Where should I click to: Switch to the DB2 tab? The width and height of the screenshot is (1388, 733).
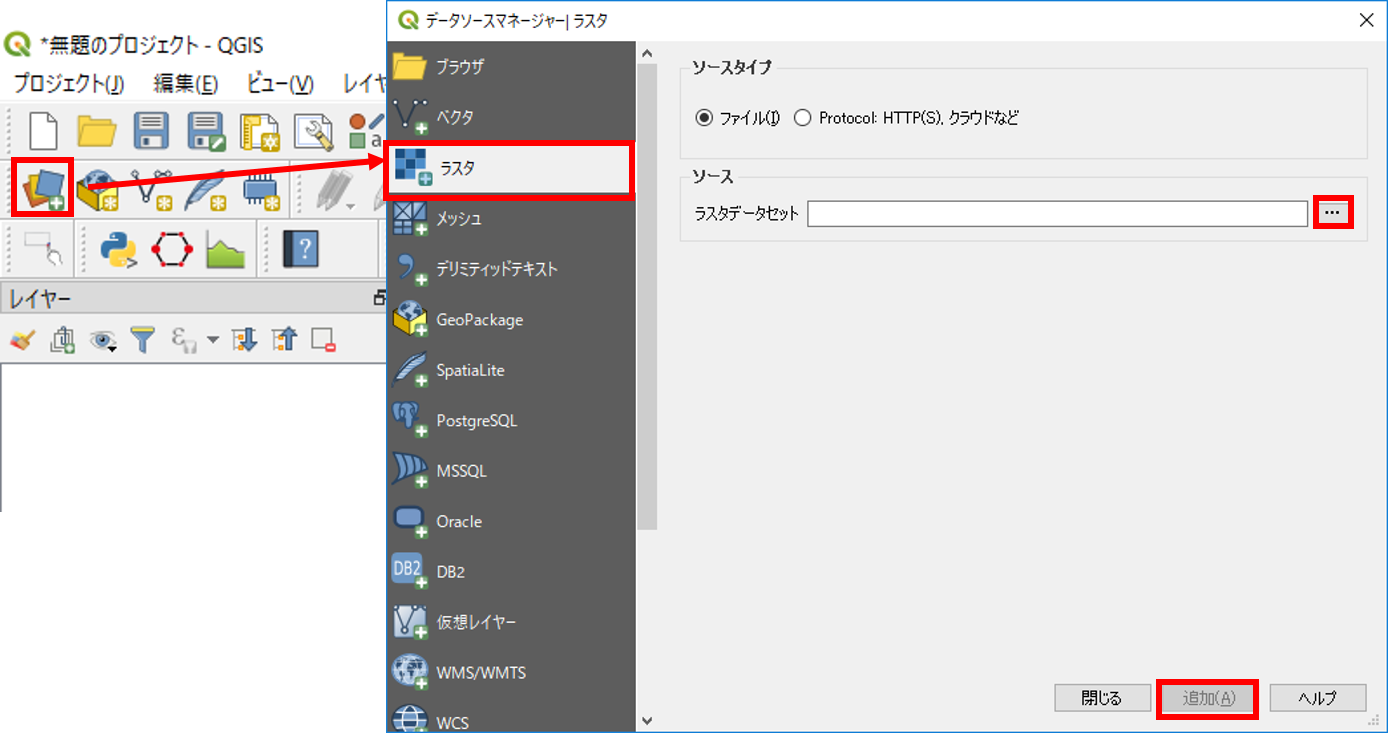tap(511, 572)
